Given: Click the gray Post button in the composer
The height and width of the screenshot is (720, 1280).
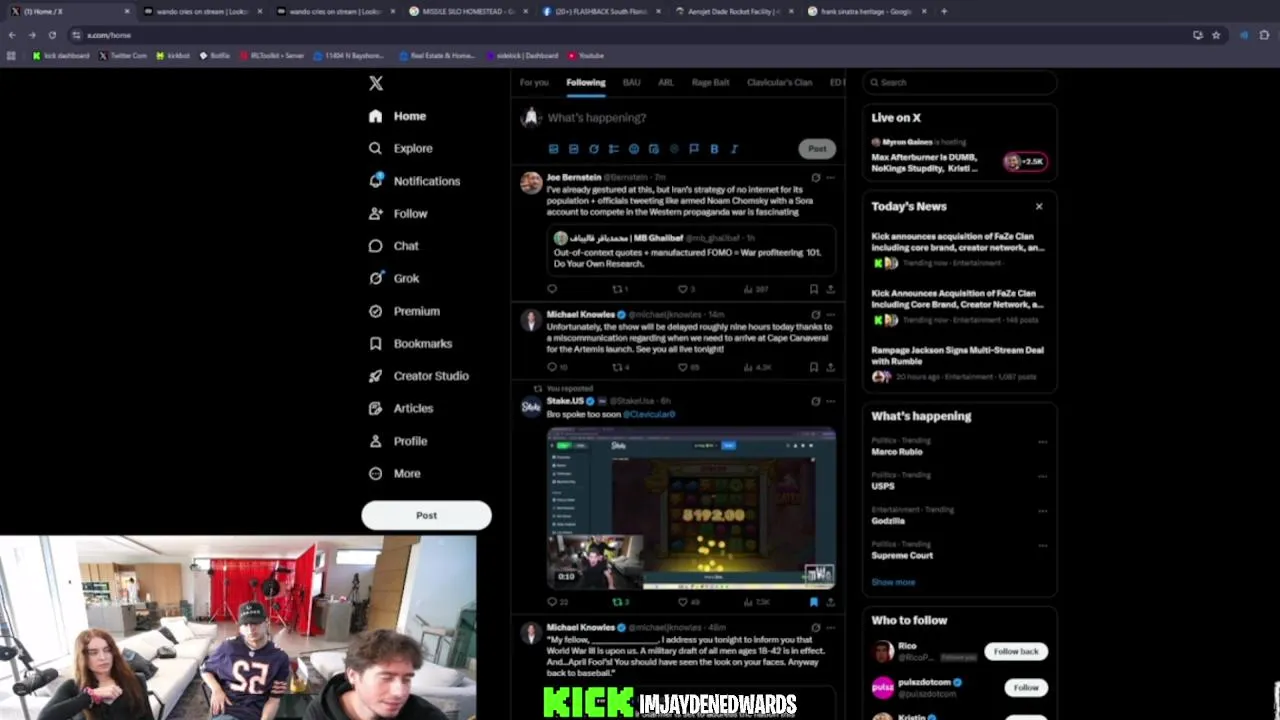Looking at the screenshot, I should tap(817, 149).
